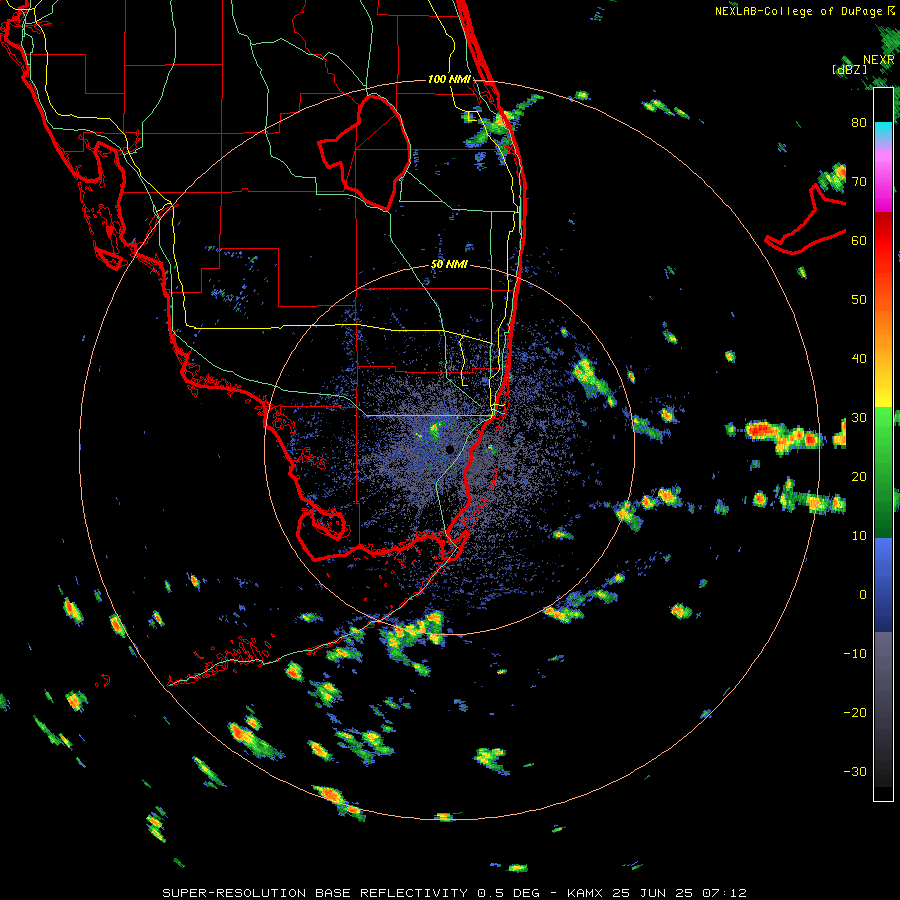The height and width of the screenshot is (900, 900).
Task: Click the 100 NMI range ring label
Action: (449, 79)
